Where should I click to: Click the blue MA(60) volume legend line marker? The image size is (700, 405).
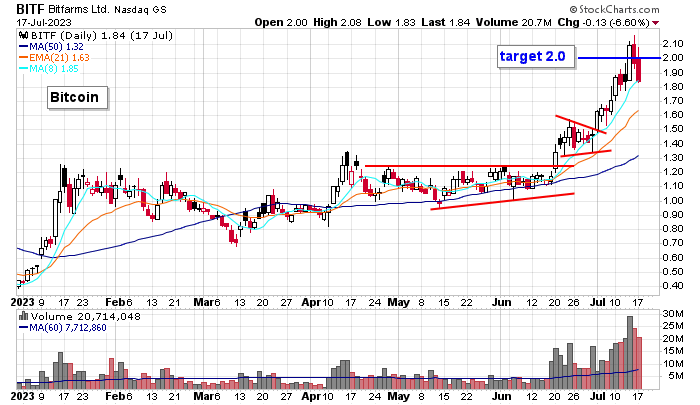pos(23,327)
